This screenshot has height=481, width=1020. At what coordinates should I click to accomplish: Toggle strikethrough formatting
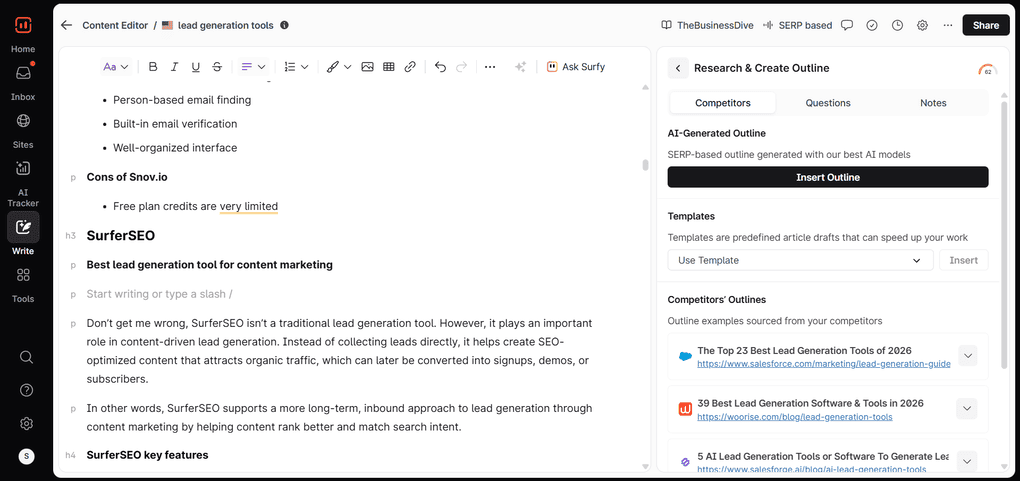(217, 66)
